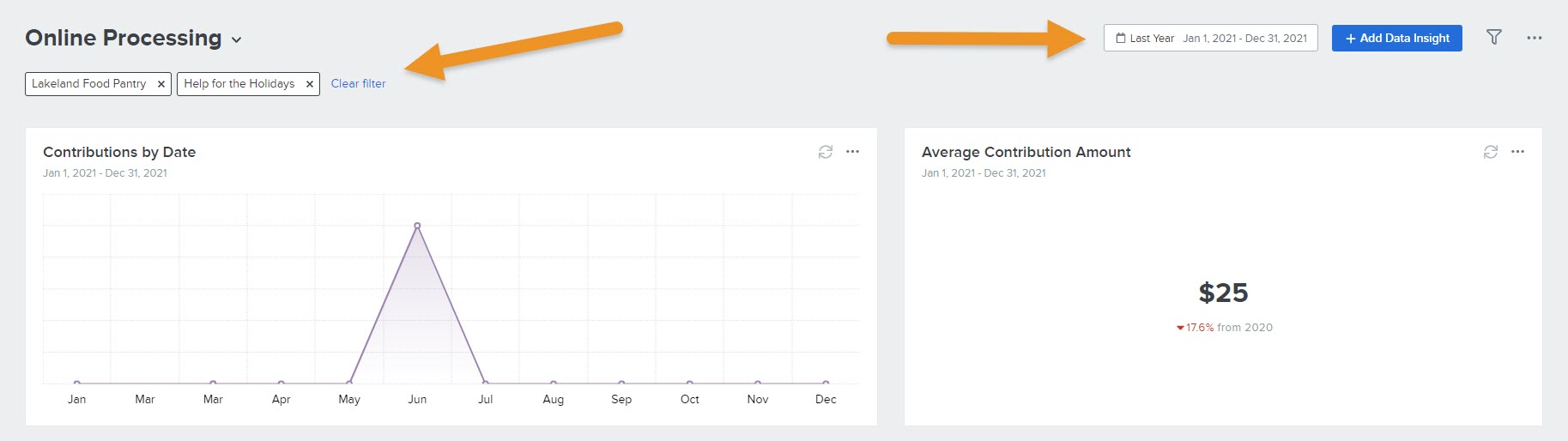
Task: Click the Clear filter link
Action: click(x=358, y=83)
